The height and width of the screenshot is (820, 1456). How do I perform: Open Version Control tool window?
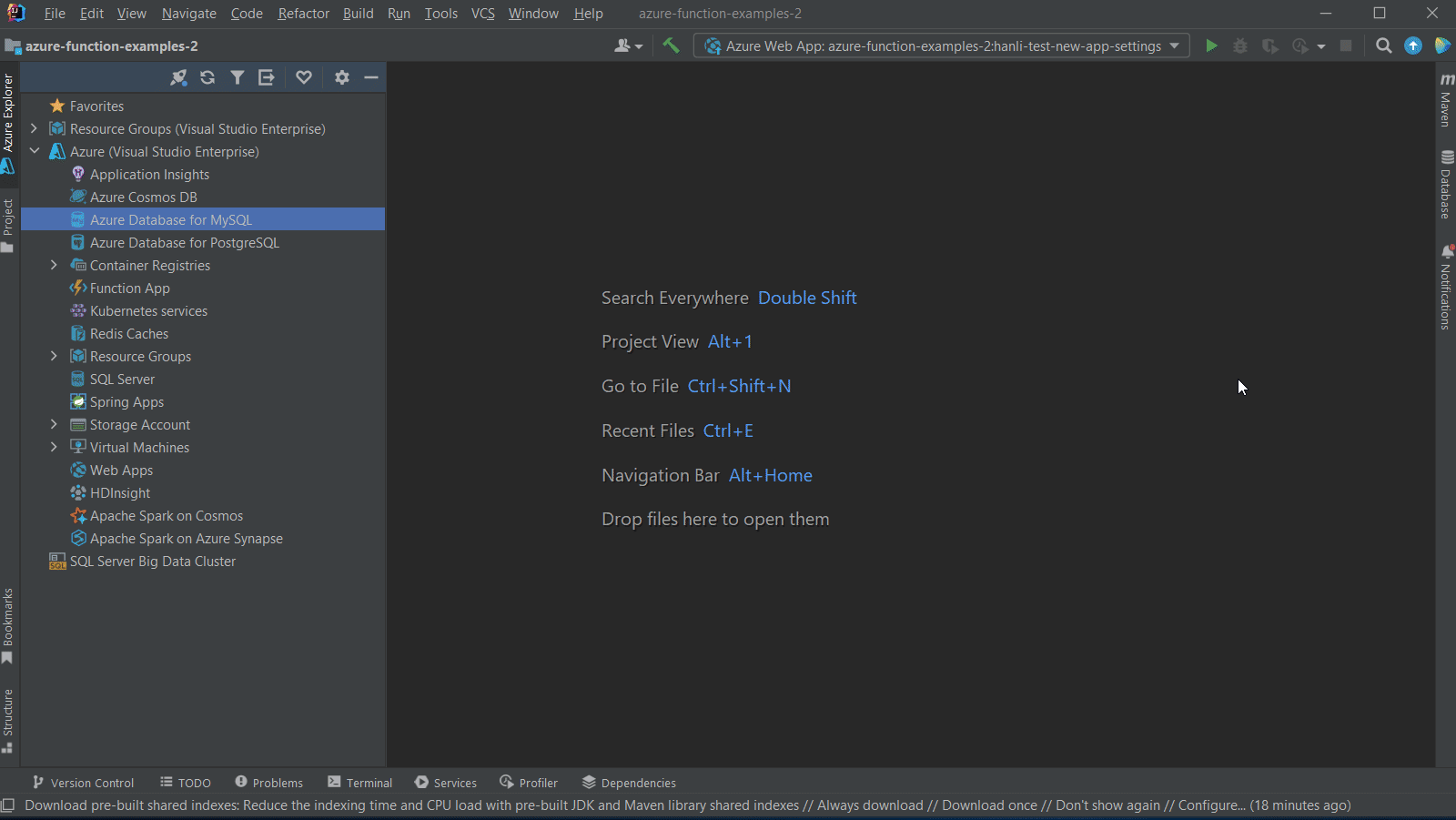tap(83, 783)
